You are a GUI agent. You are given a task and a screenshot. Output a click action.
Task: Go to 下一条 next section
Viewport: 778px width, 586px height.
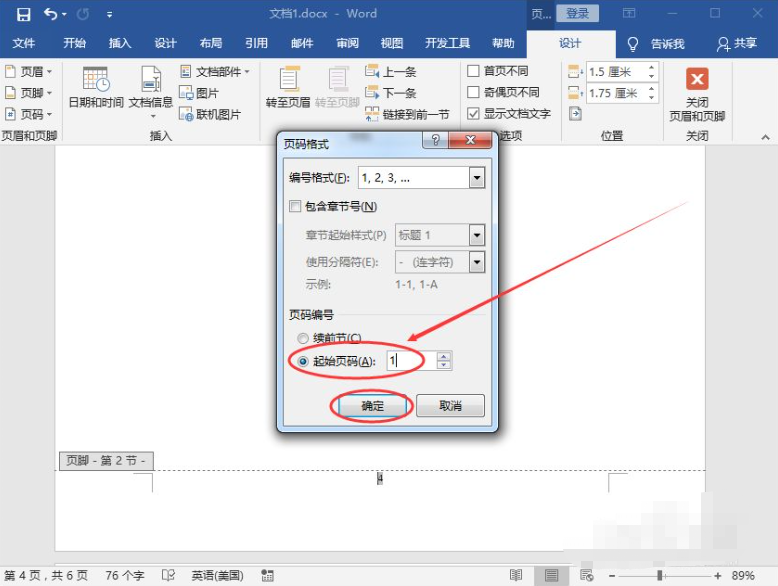[390, 93]
